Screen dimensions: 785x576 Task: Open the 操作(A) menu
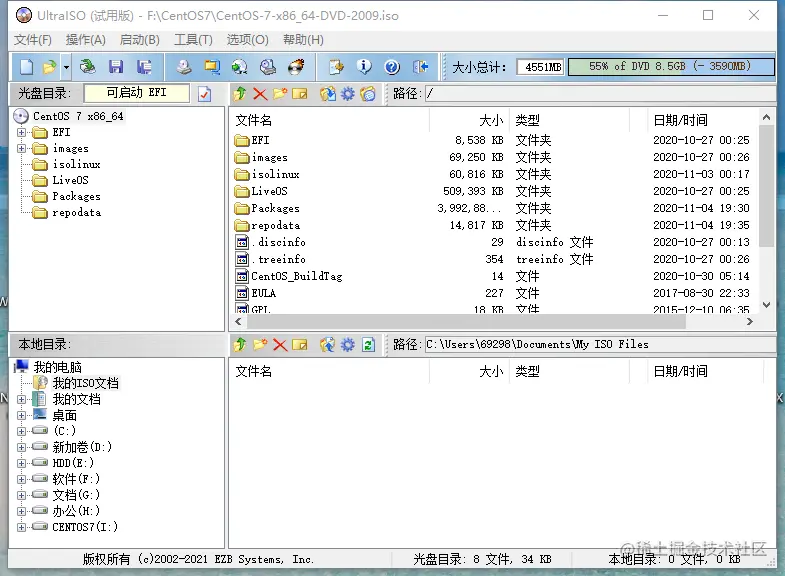pyautogui.click(x=86, y=40)
